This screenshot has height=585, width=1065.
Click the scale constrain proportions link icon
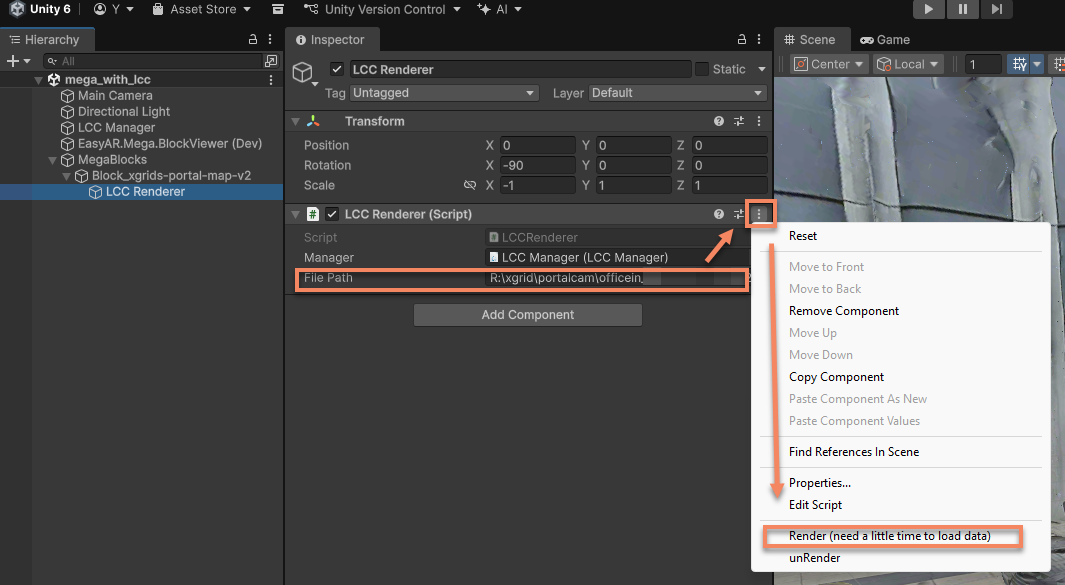[x=470, y=185]
